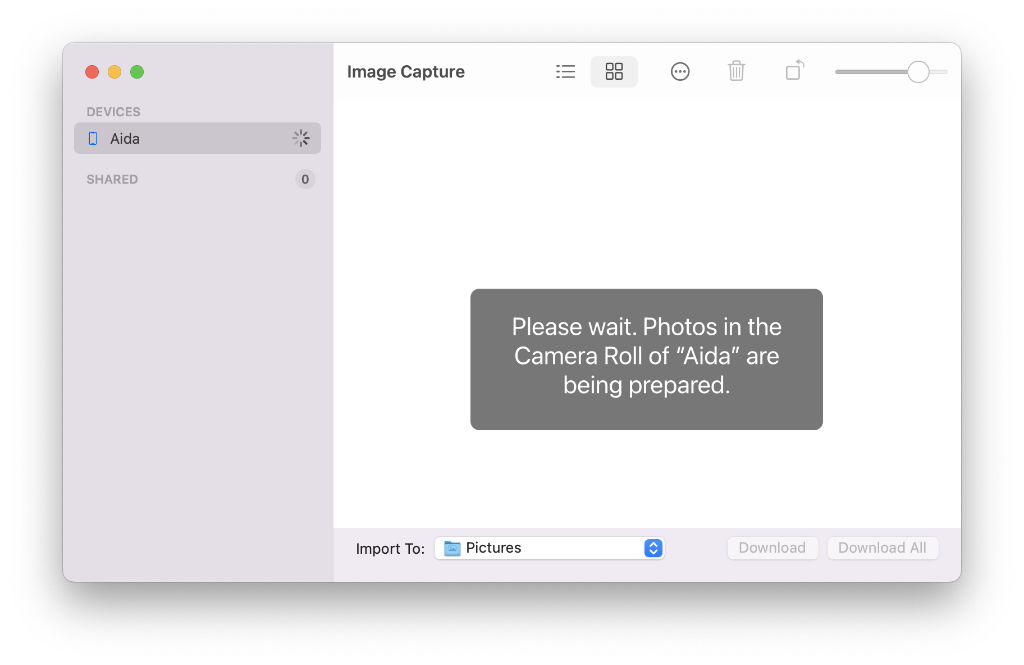The image size is (1024, 665).
Task: Click the Download button
Action: click(x=772, y=548)
